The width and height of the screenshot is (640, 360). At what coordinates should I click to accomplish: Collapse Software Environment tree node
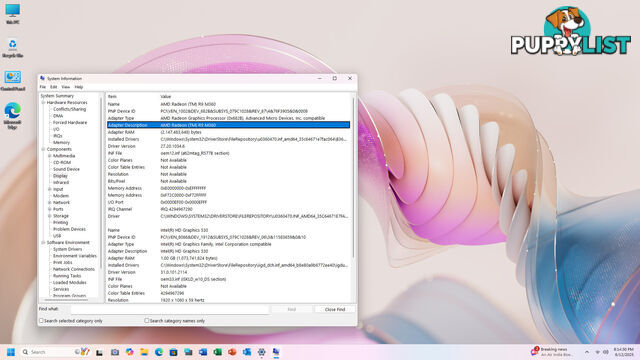pyautogui.click(x=43, y=242)
